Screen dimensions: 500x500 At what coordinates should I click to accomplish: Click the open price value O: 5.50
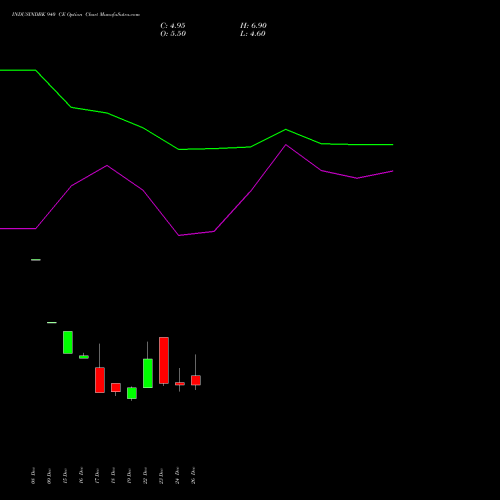coord(173,34)
